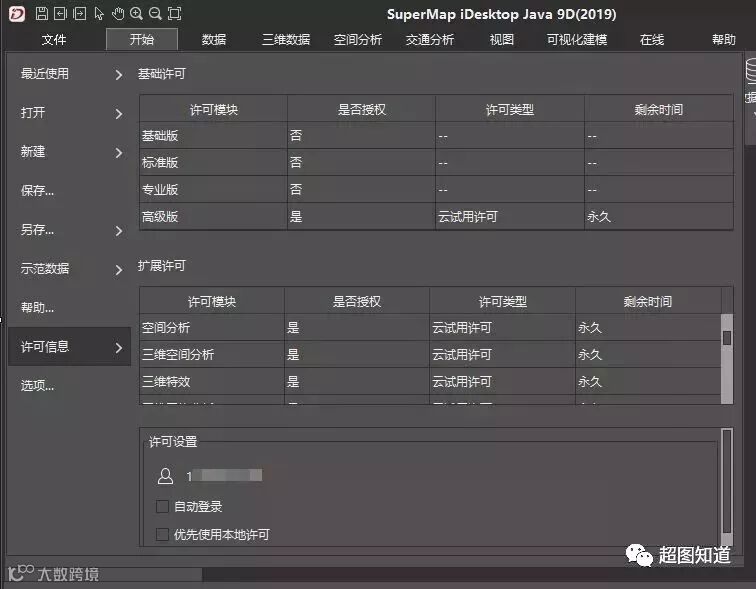Select the 基础版 row cell
756x589 pixels.
[214, 136]
